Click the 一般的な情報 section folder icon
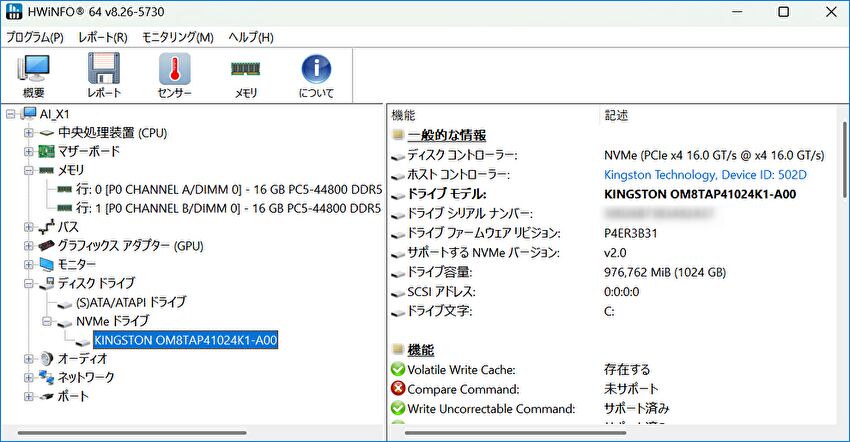850x442 pixels. pyautogui.click(x=398, y=134)
